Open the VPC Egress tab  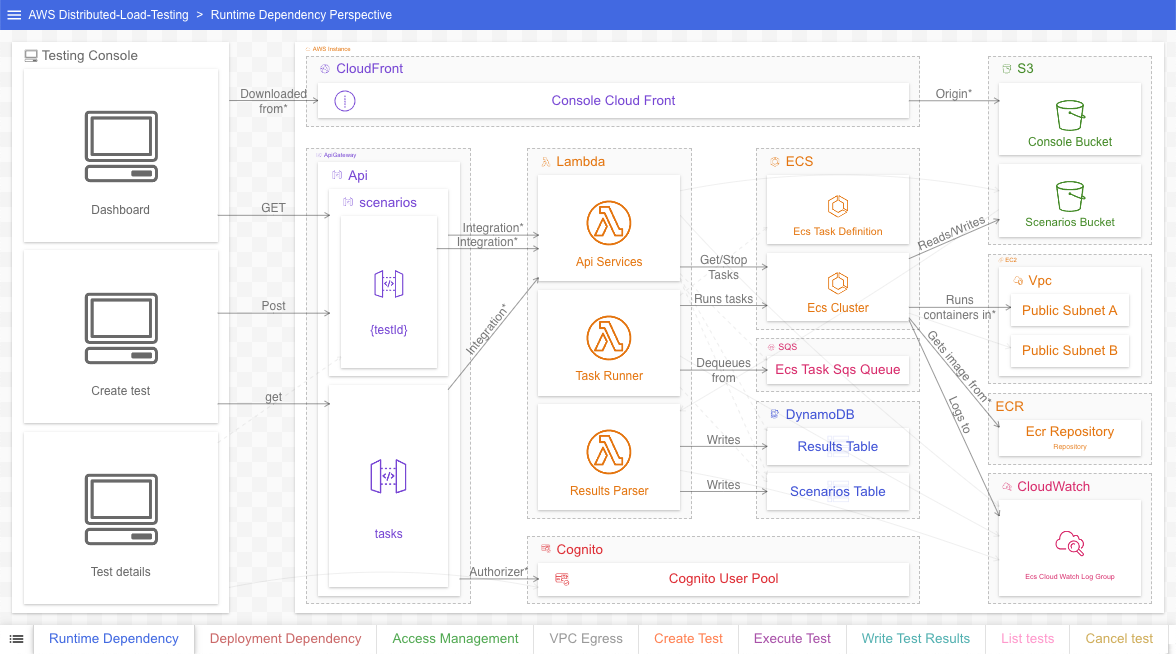pyautogui.click(x=586, y=639)
